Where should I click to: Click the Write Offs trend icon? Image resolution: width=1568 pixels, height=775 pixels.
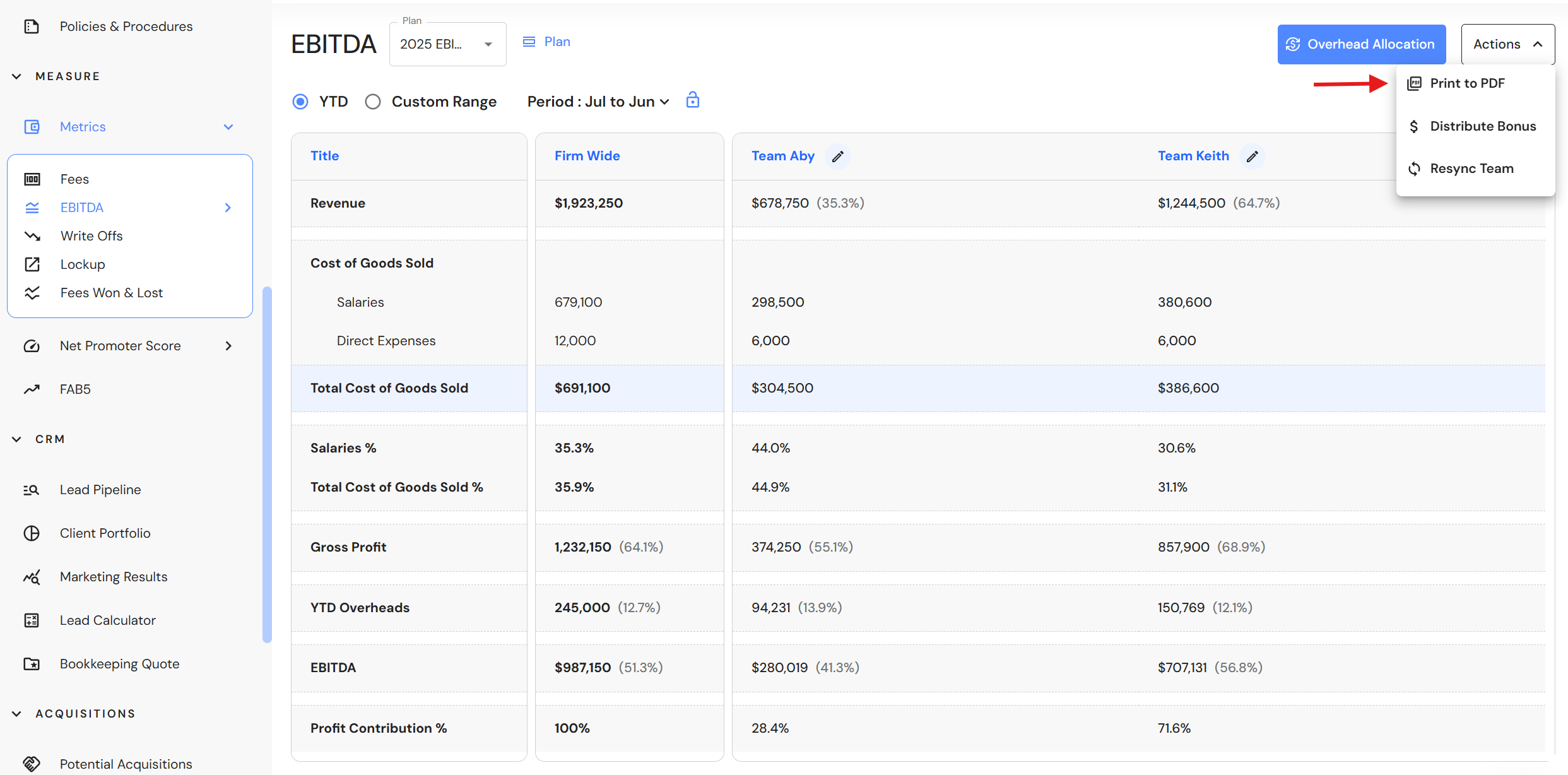(x=32, y=236)
